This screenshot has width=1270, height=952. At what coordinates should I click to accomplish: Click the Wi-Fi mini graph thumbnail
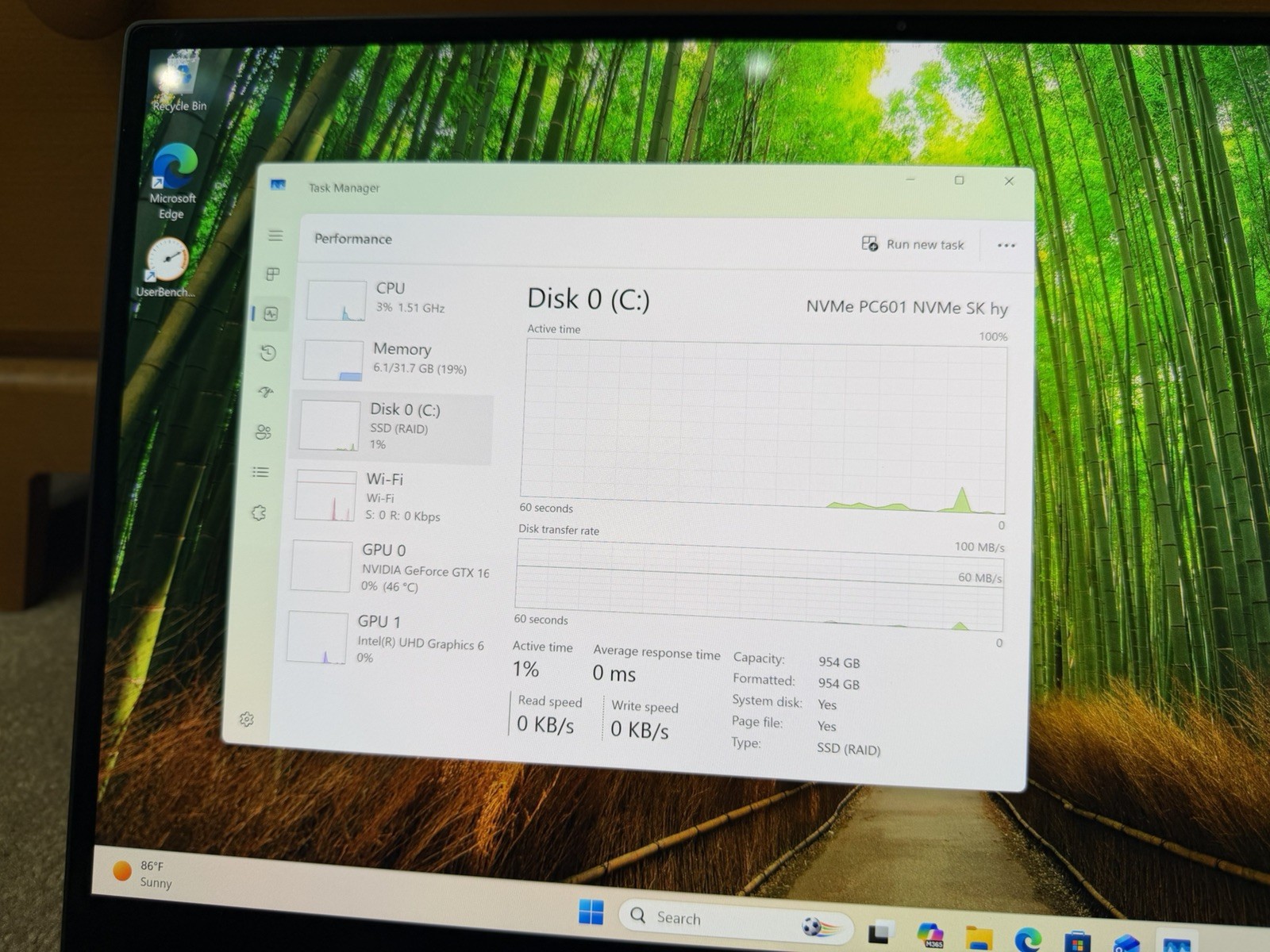tap(325, 496)
